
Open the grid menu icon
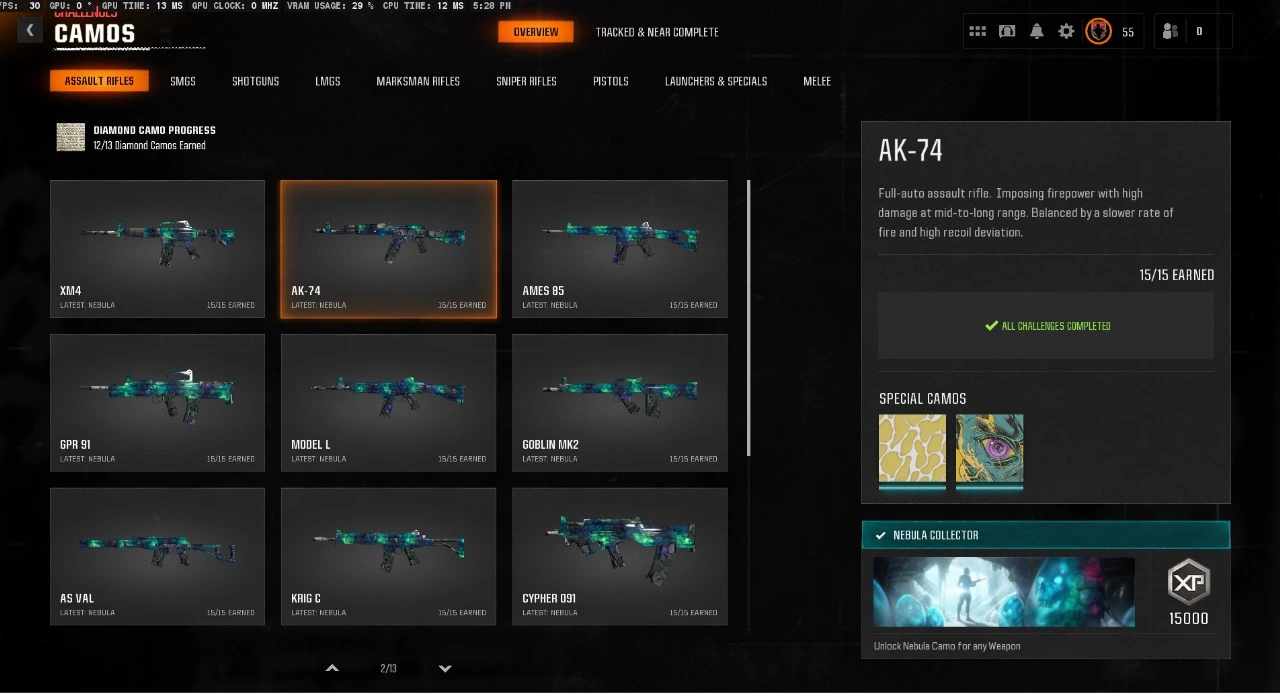(x=977, y=32)
